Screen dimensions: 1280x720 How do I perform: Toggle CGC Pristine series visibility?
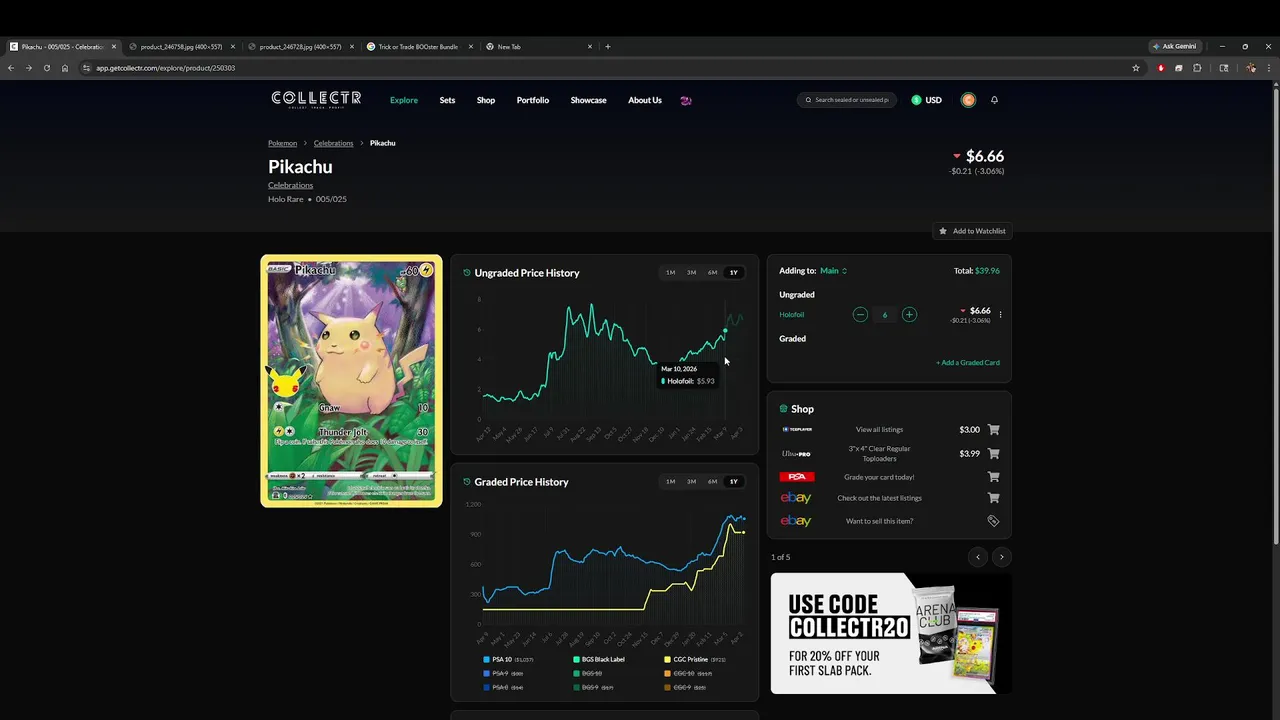click(x=695, y=660)
